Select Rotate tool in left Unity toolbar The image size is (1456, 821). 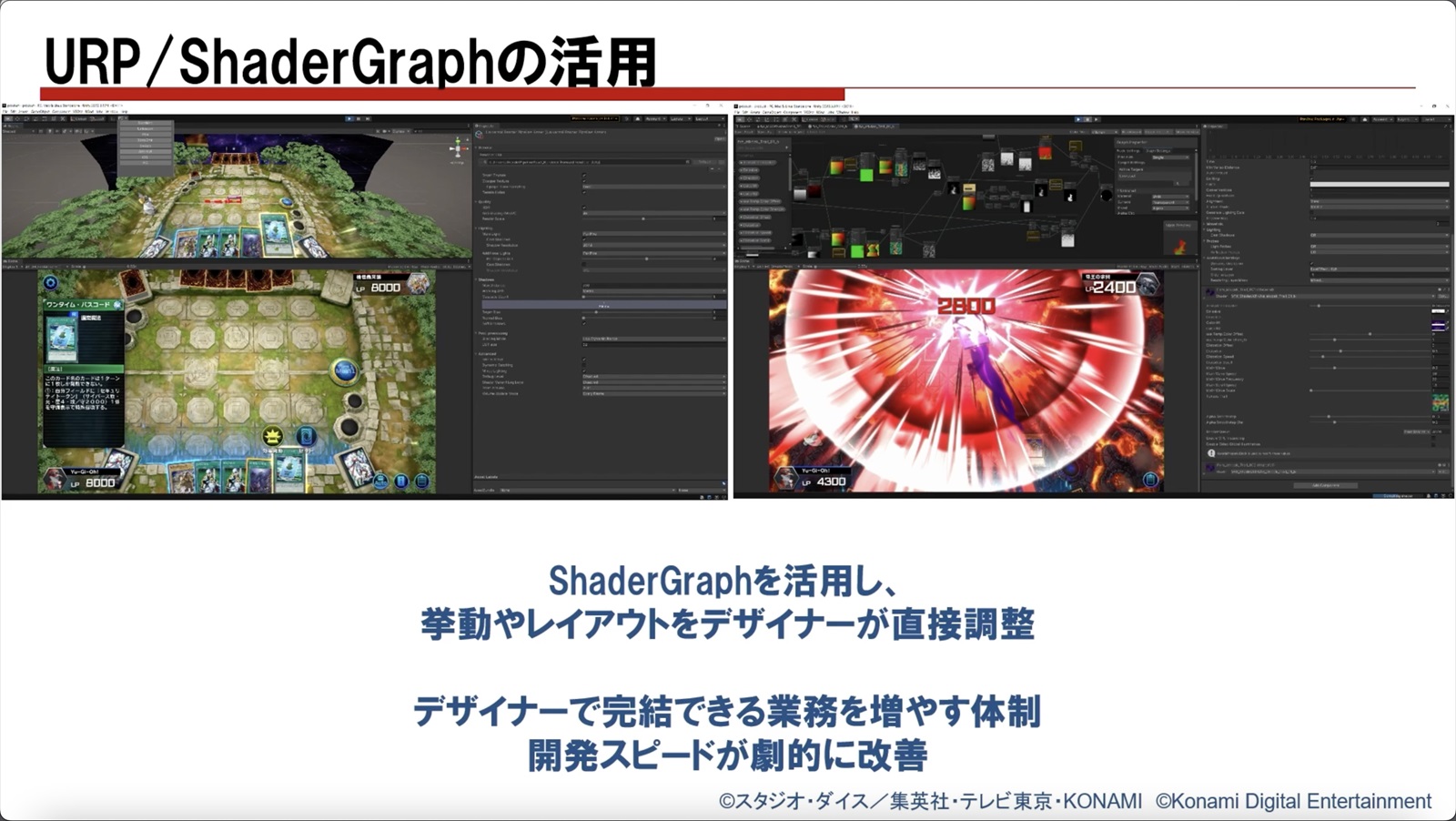tap(26, 118)
